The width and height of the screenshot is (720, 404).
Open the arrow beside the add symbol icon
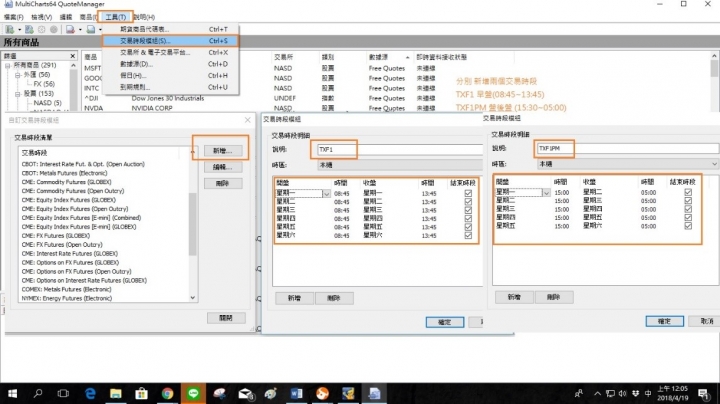19,29
